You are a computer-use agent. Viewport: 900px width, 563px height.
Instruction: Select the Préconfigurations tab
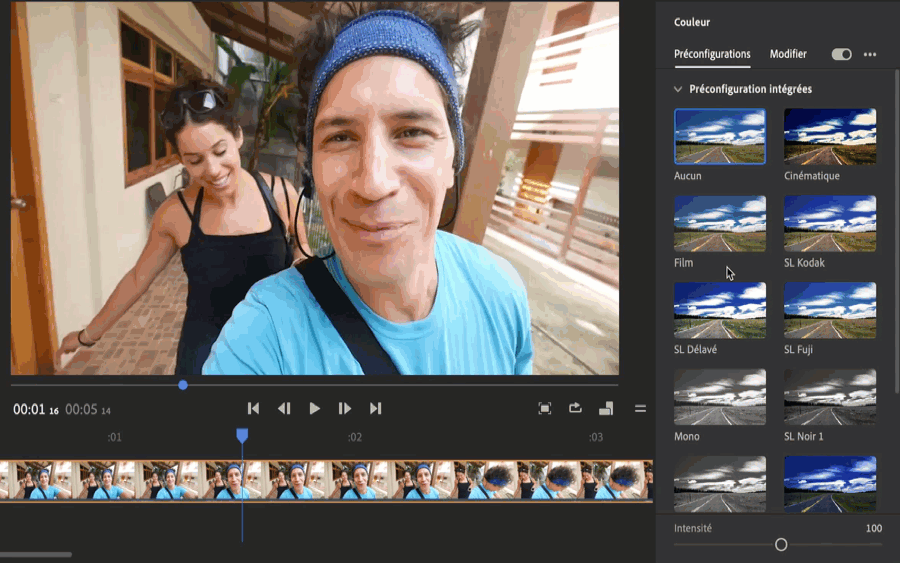712,54
